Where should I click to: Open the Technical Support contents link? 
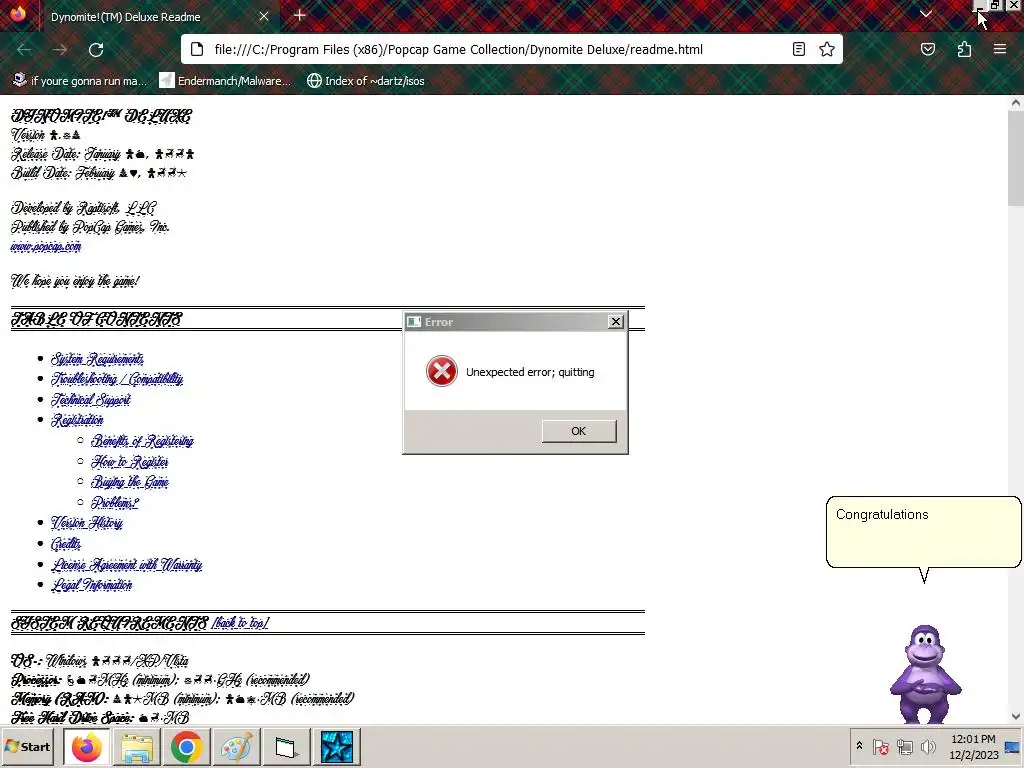tap(91, 400)
